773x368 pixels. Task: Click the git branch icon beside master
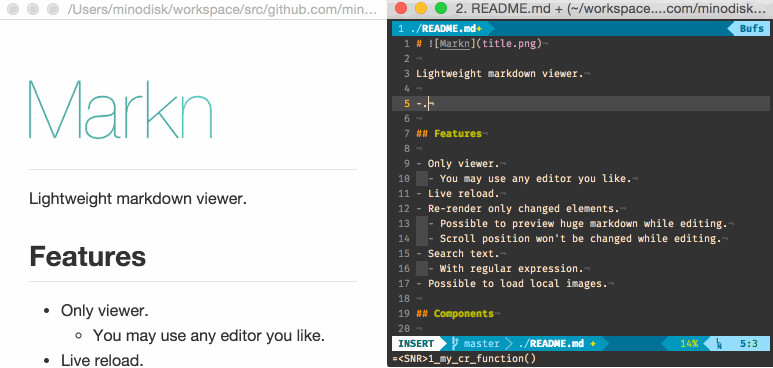point(456,344)
